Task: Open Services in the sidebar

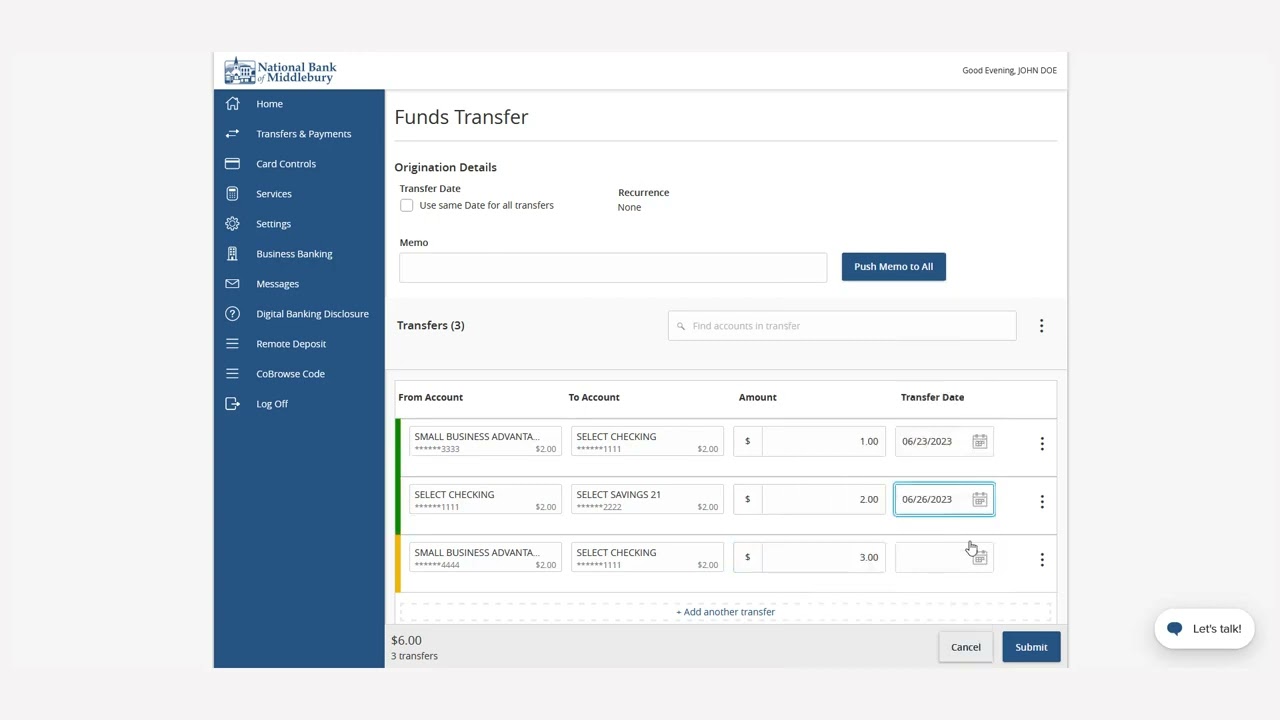Action: pyautogui.click(x=274, y=194)
